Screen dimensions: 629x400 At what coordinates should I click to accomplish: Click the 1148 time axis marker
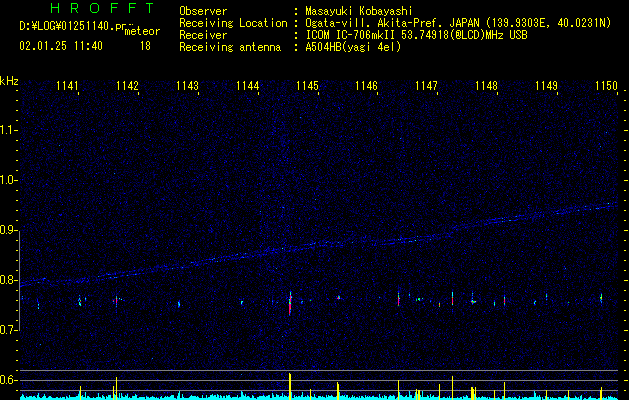click(x=486, y=86)
